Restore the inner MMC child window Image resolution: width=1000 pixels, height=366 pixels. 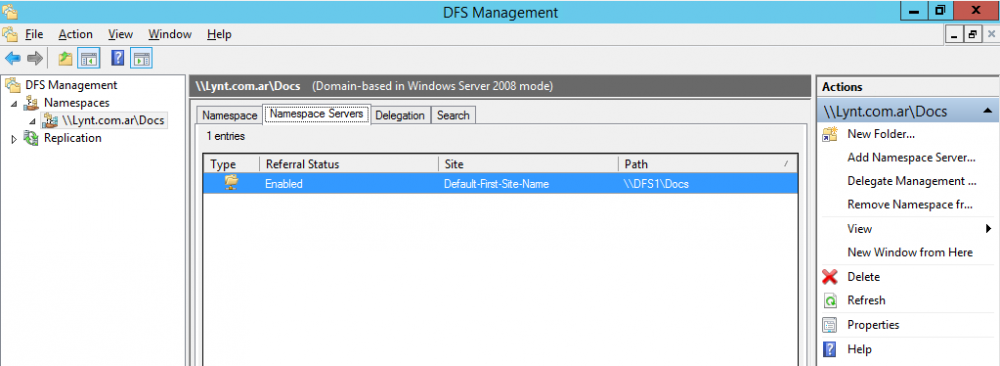tap(972, 35)
